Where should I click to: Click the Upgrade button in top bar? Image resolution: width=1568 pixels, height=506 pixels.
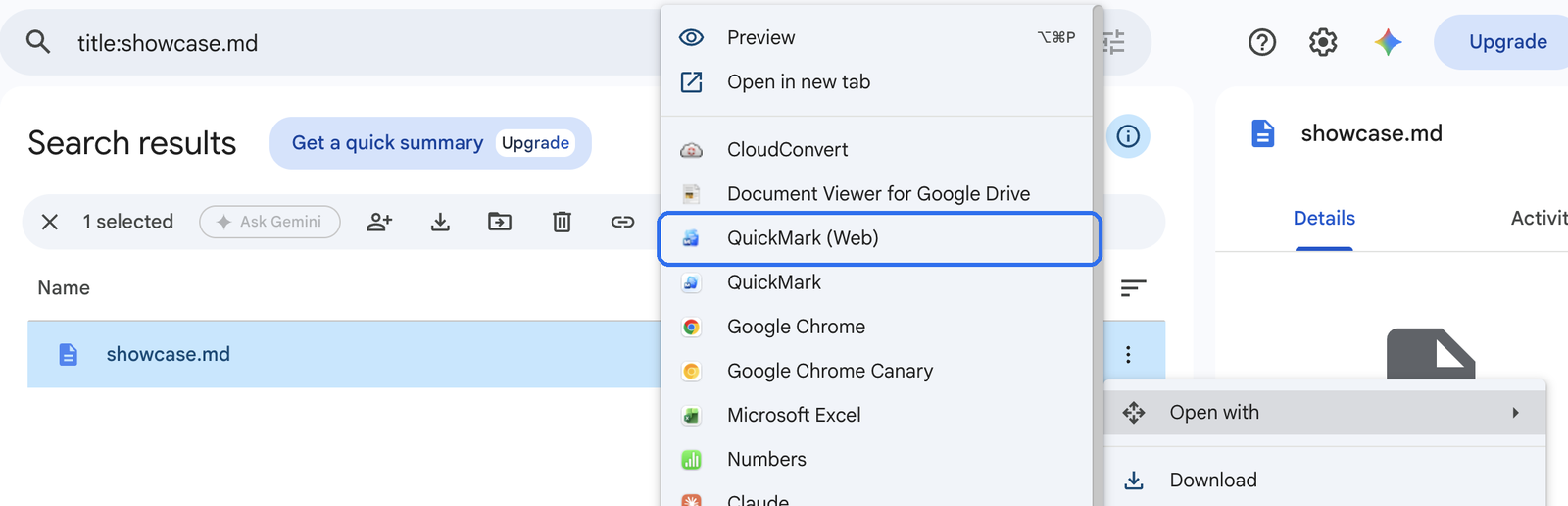[1507, 42]
